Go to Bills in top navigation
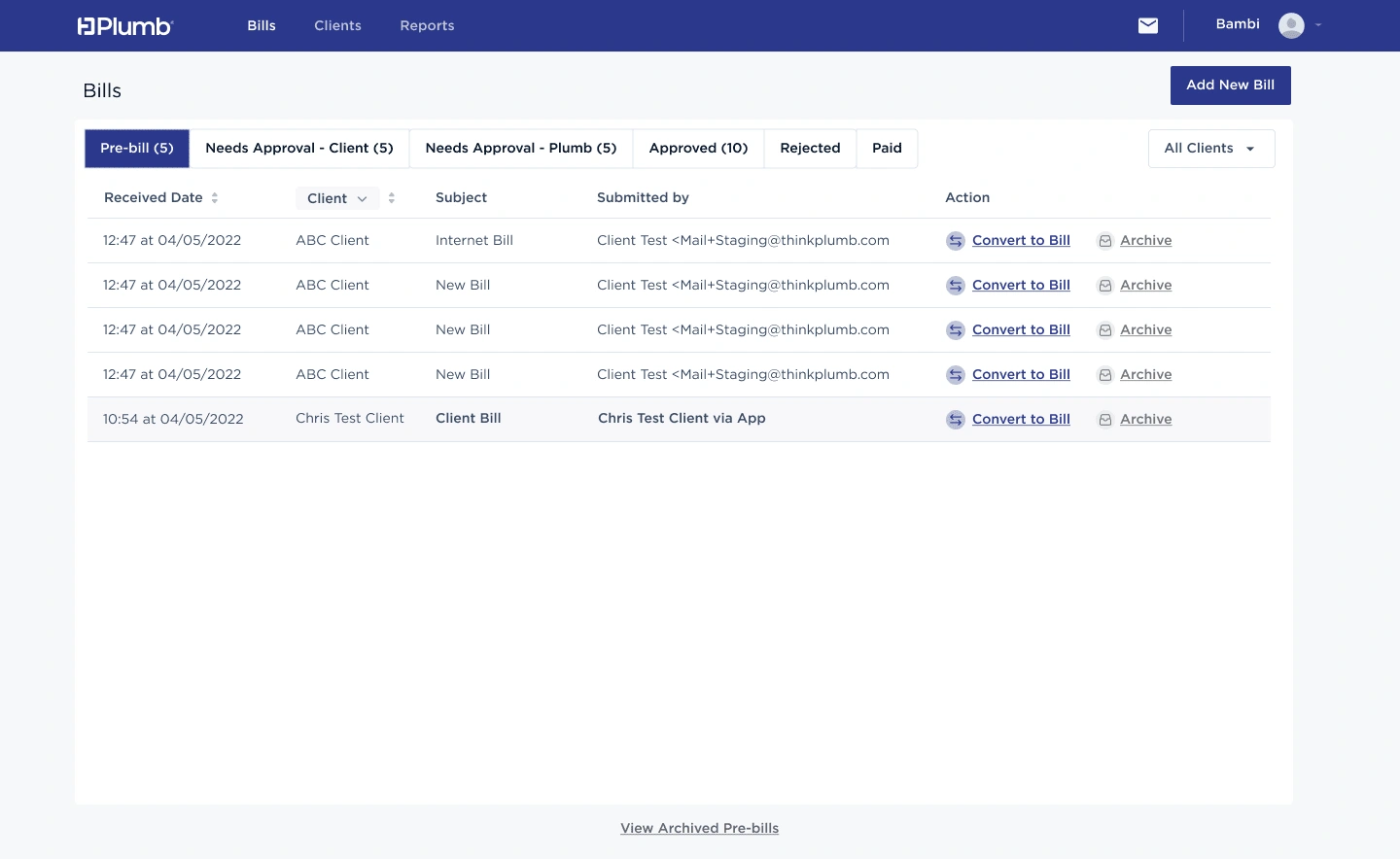This screenshot has height=859, width=1400. pos(262,25)
